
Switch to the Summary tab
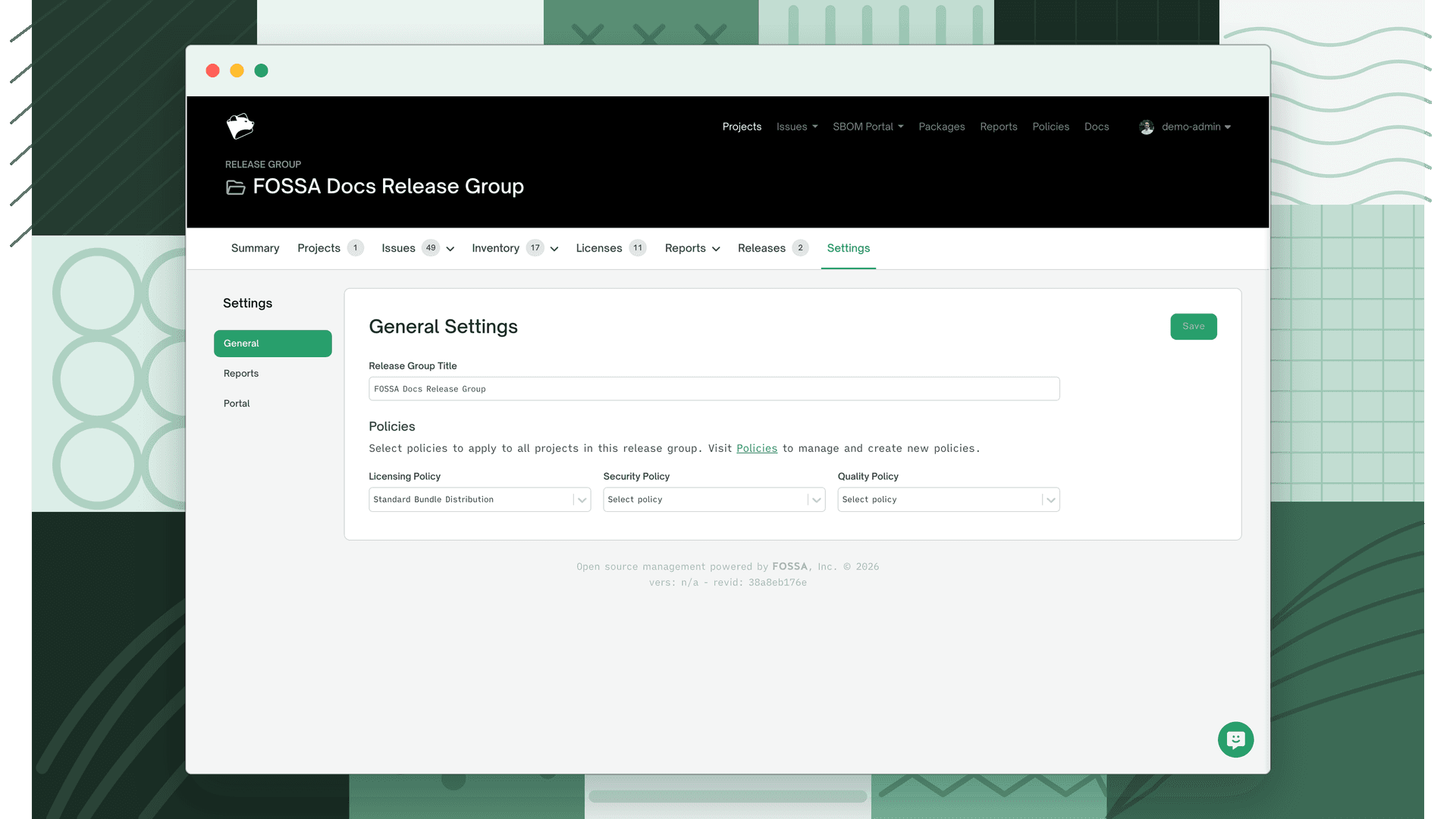pos(255,248)
